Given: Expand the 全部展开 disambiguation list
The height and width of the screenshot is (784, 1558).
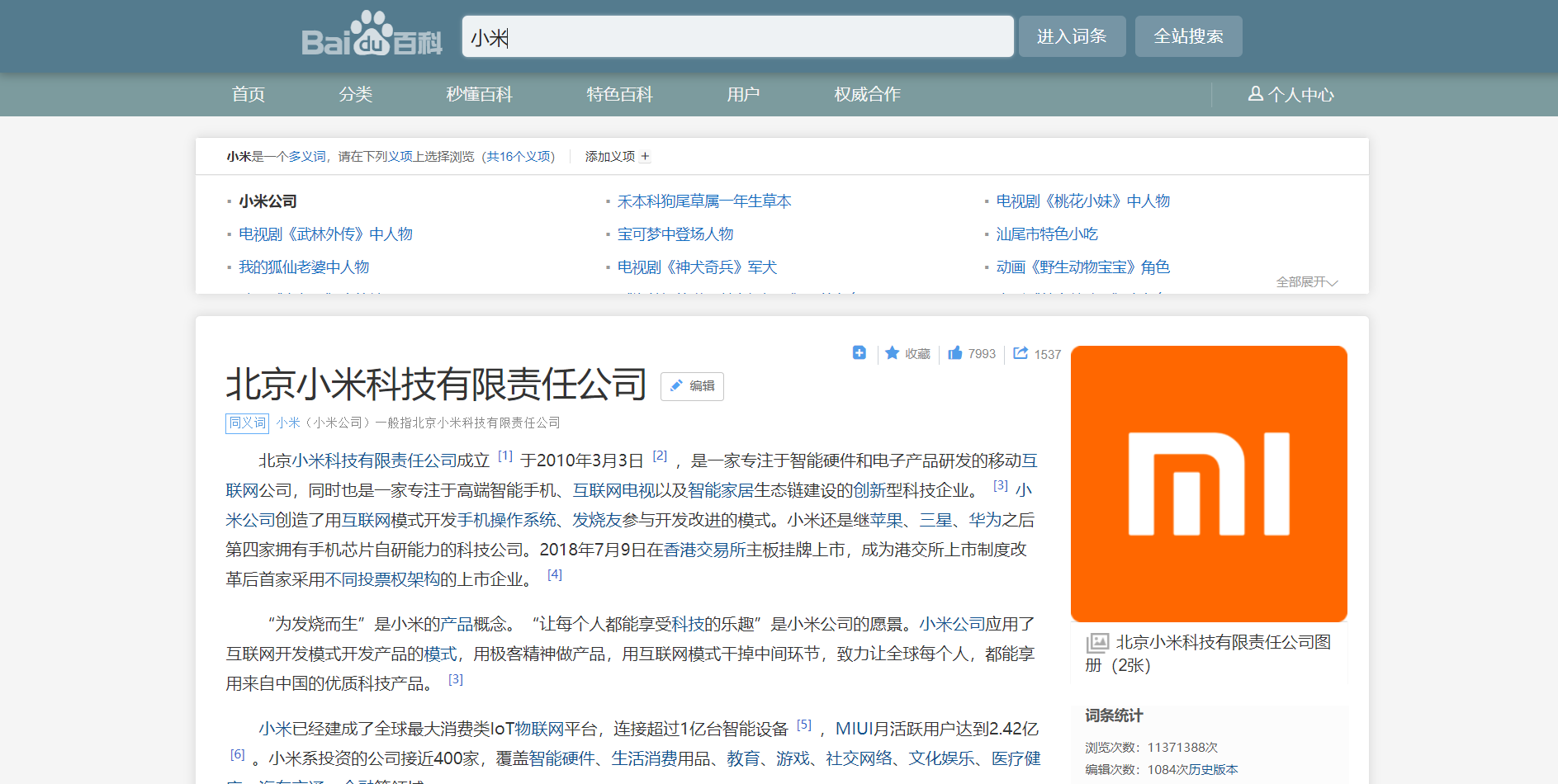Looking at the screenshot, I should [x=1307, y=281].
